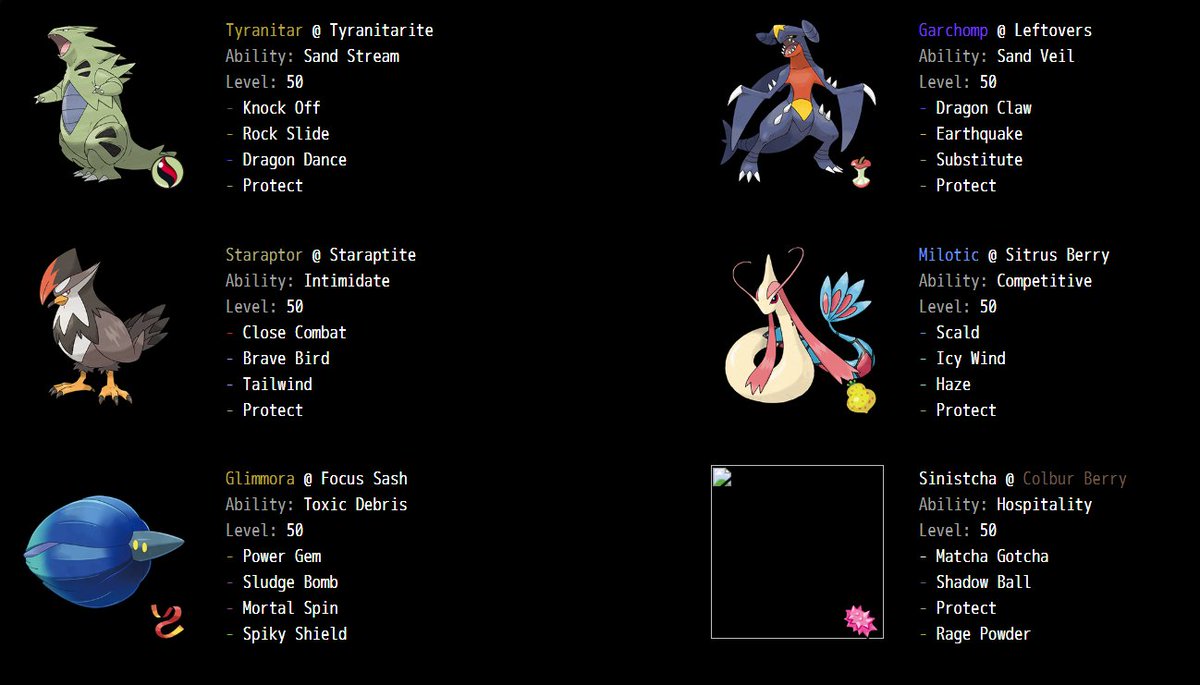Click Garchomp's Protect move
The image size is (1200, 685).
pos(965,186)
